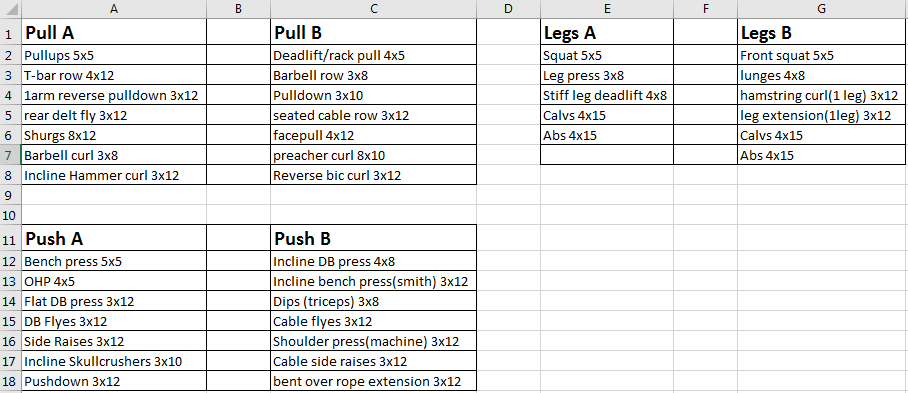Select the Select All corner triangle

pos(10,9)
